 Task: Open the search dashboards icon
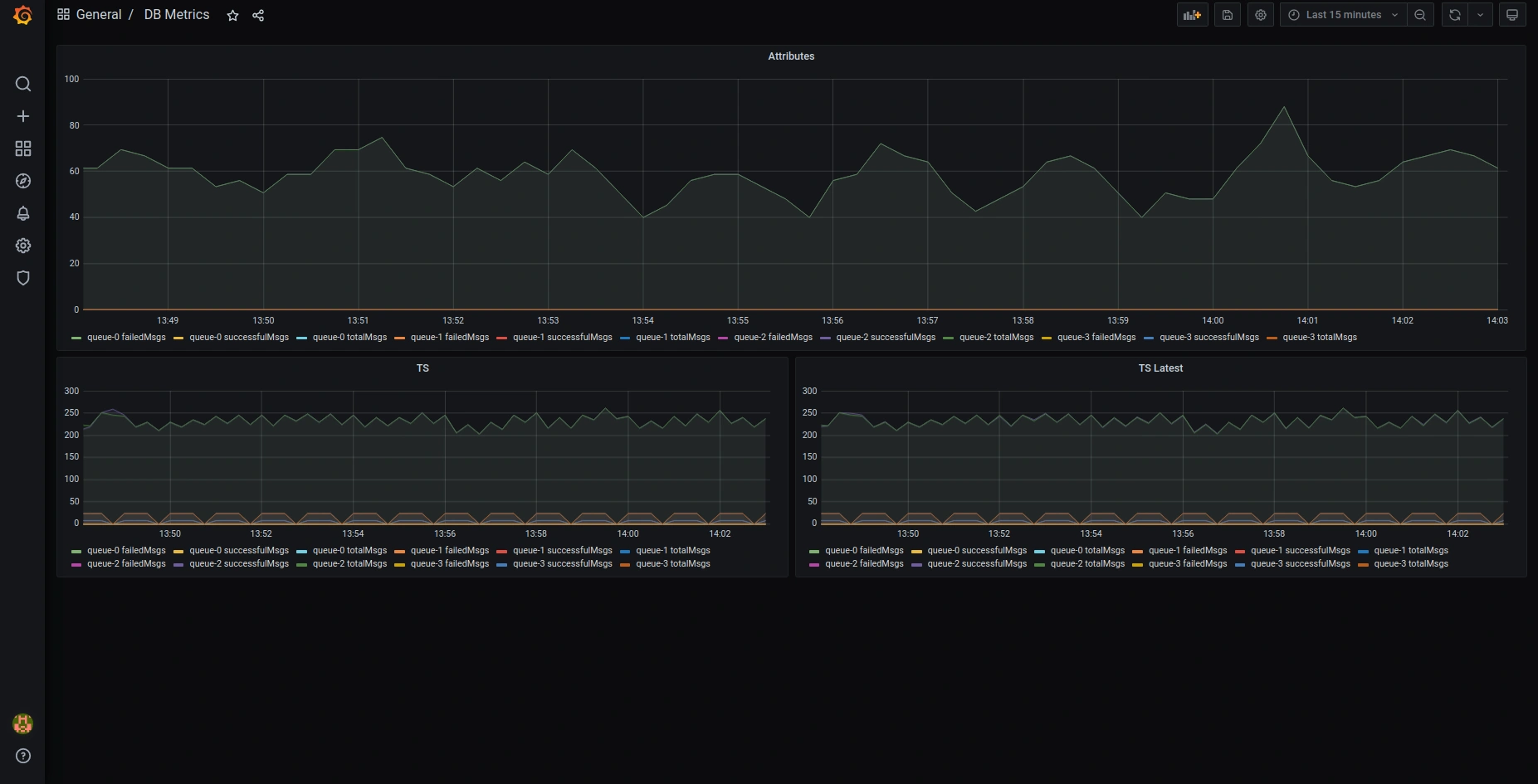click(x=23, y=84)
